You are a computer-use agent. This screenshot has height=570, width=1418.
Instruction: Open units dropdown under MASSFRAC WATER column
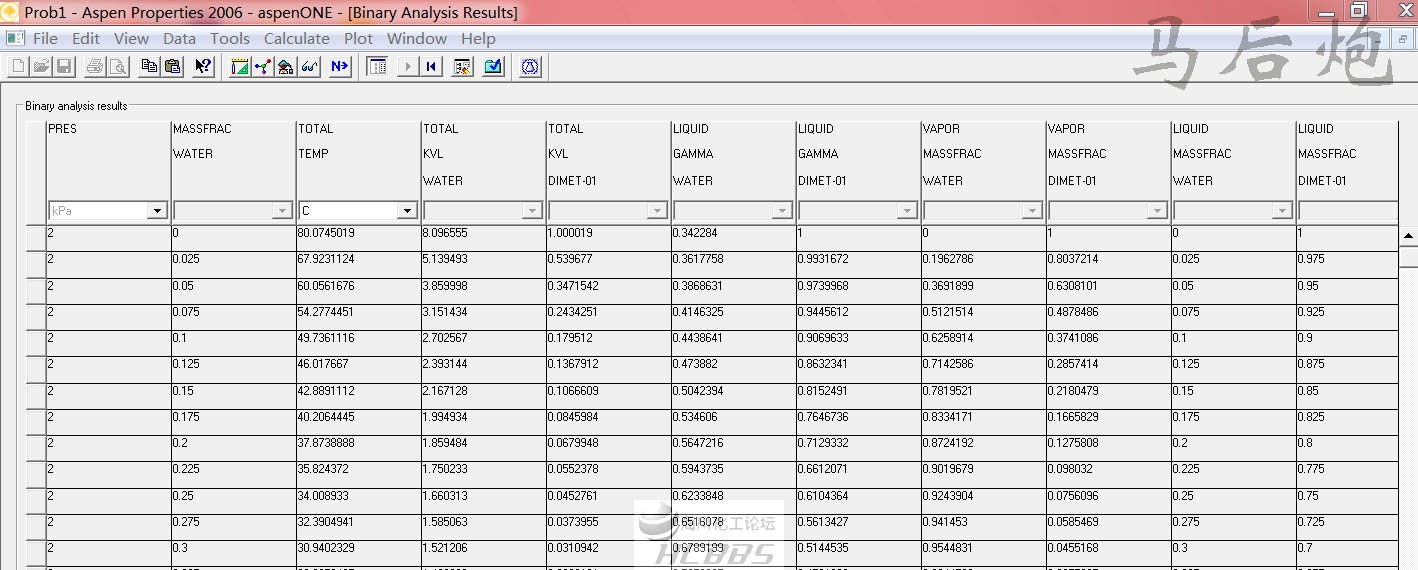pyautogui.click(x=281, y=211)
